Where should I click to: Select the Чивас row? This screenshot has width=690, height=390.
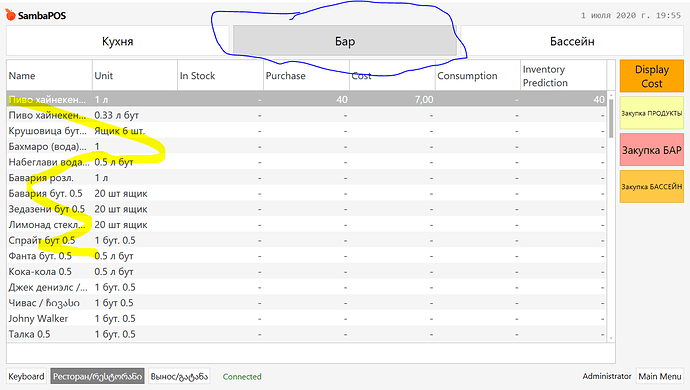(x=307, y=303)
